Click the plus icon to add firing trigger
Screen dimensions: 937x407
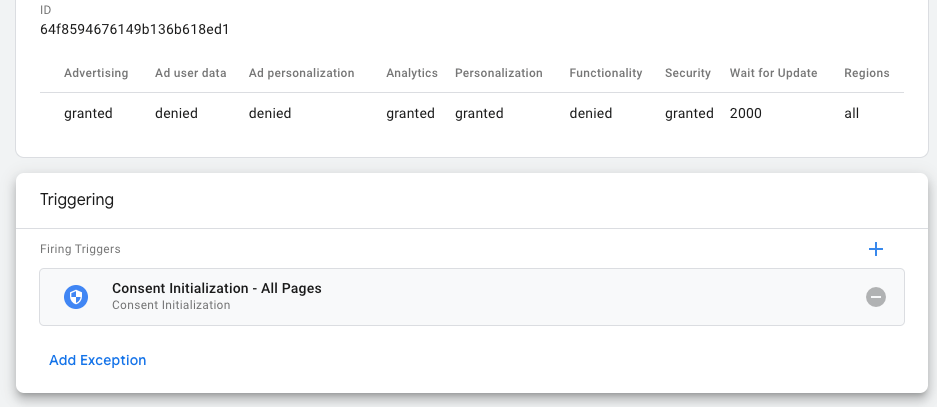click(x=876, y=249)
